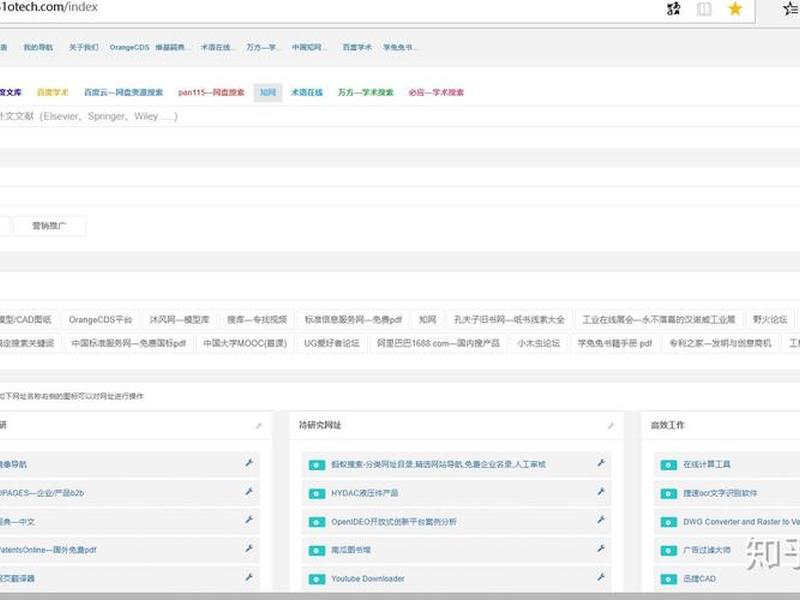This screenshot has height=600, width=800.
Task: Click the 营销推广 button
Action: 49,226
